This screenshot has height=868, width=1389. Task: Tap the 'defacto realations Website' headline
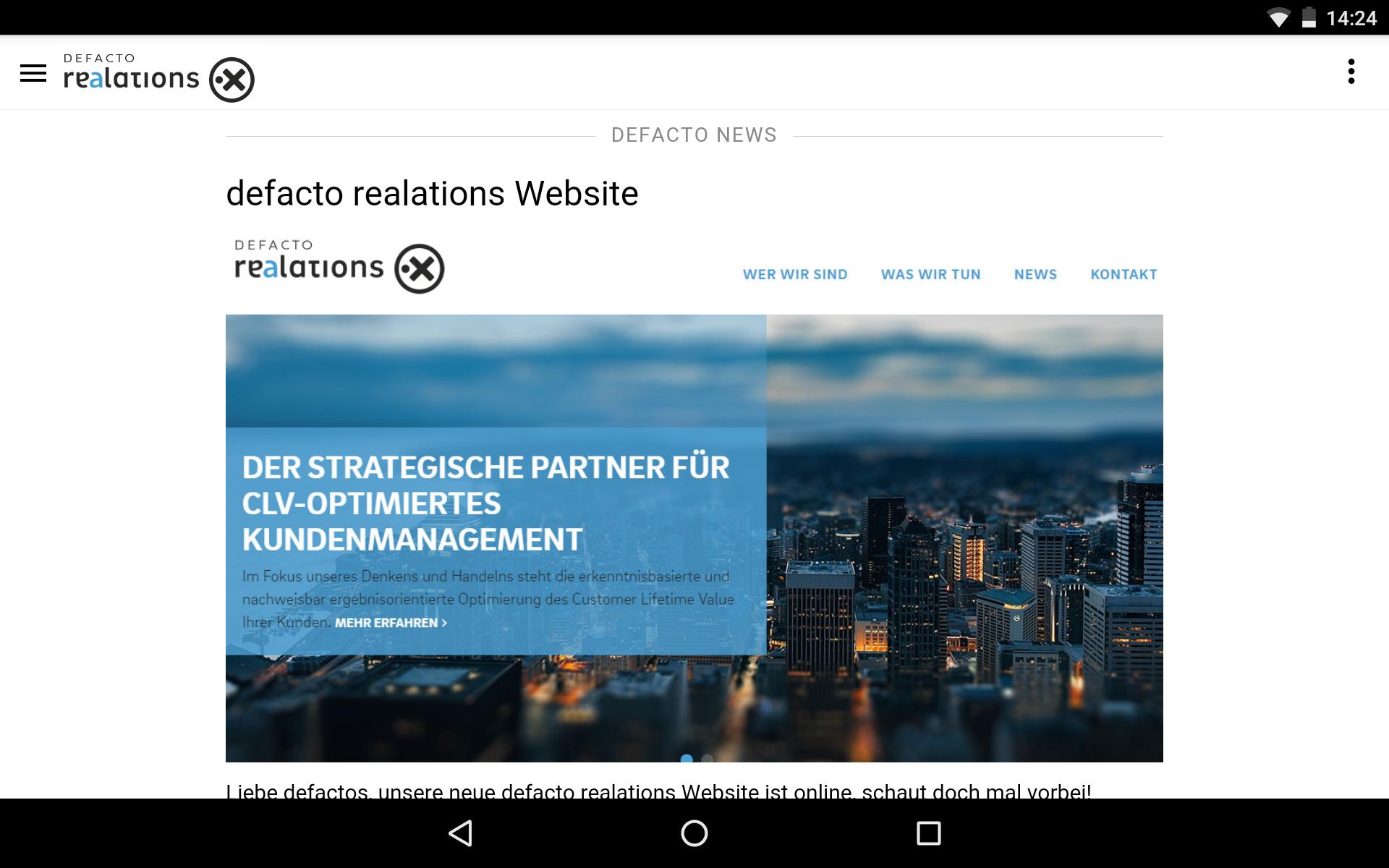pos(432,194)
